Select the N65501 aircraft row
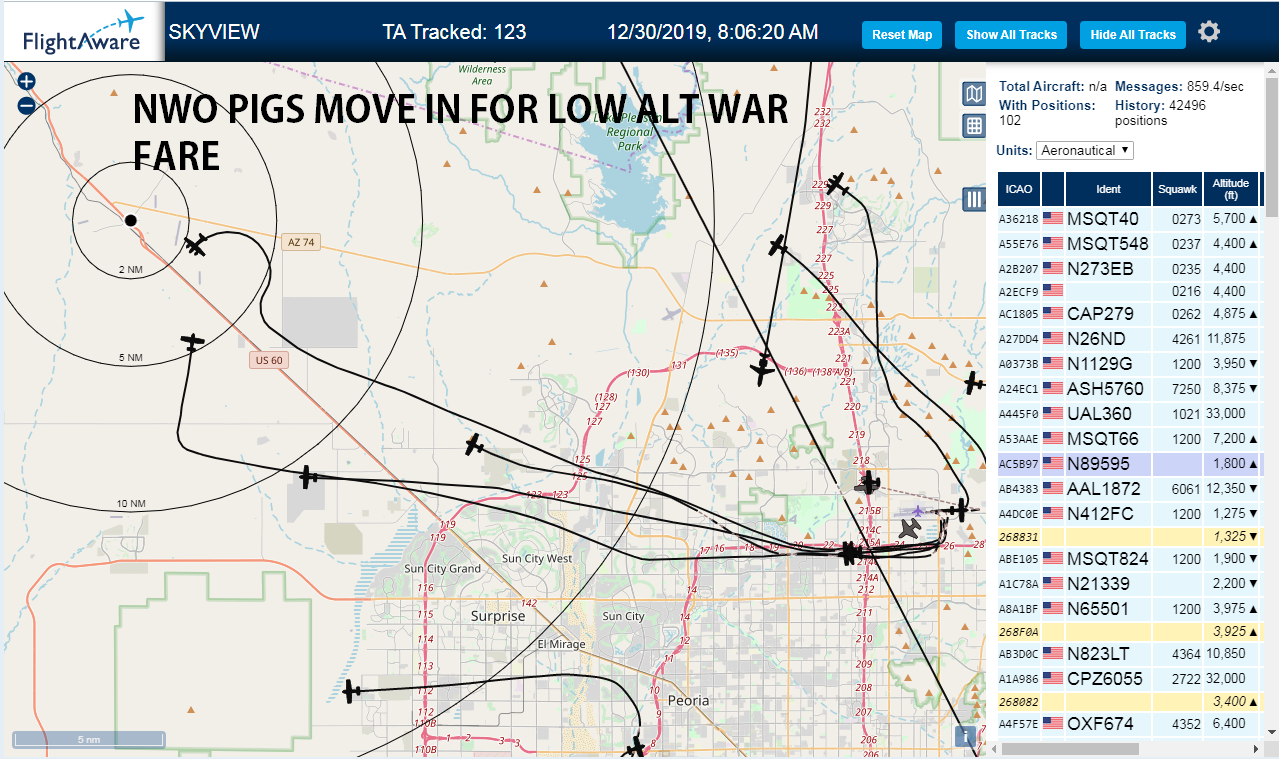 pos(1130,608)
